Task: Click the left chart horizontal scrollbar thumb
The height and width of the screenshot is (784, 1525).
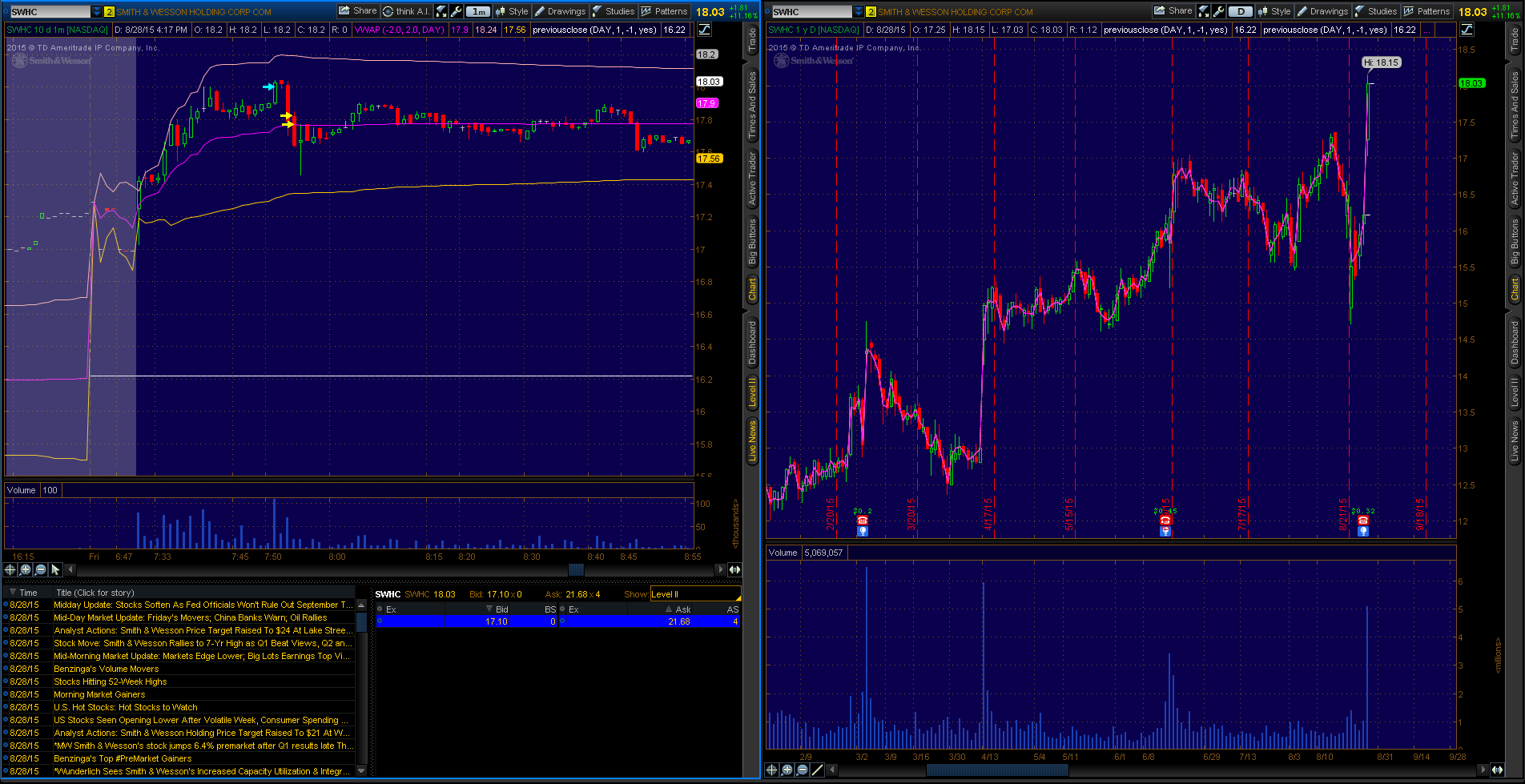Action: pos(577,569)
